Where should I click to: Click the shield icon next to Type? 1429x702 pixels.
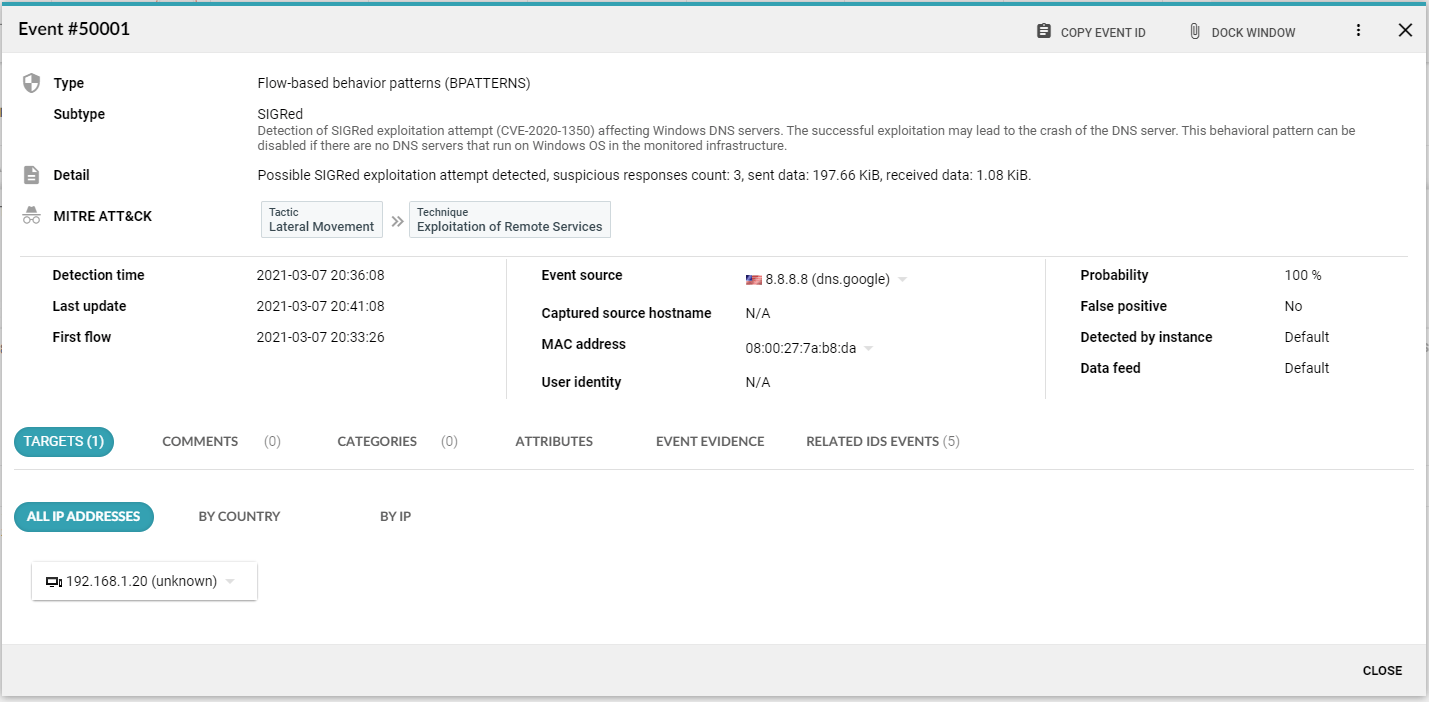point(31,83)
